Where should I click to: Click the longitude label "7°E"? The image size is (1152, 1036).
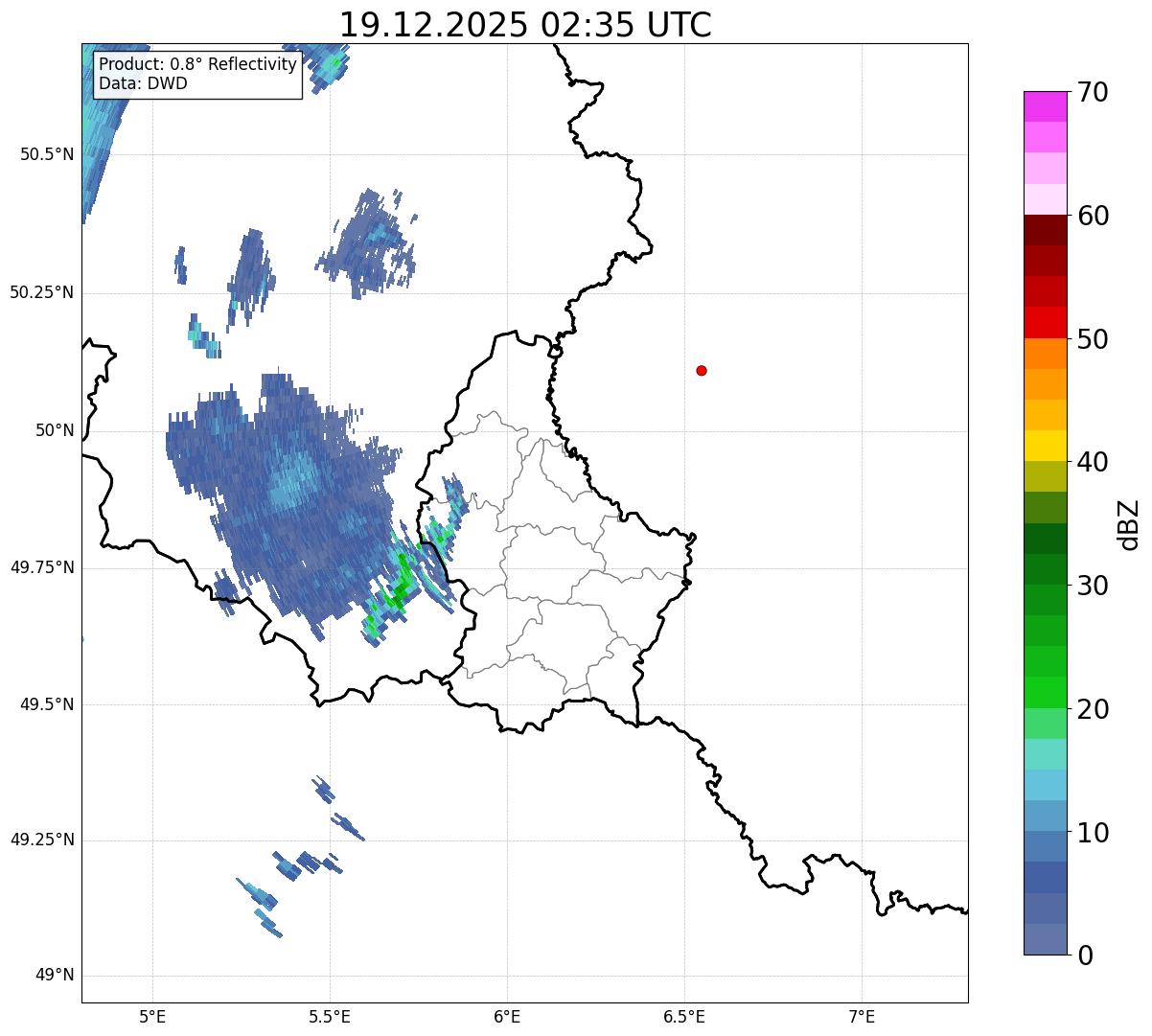(863, 1016)
